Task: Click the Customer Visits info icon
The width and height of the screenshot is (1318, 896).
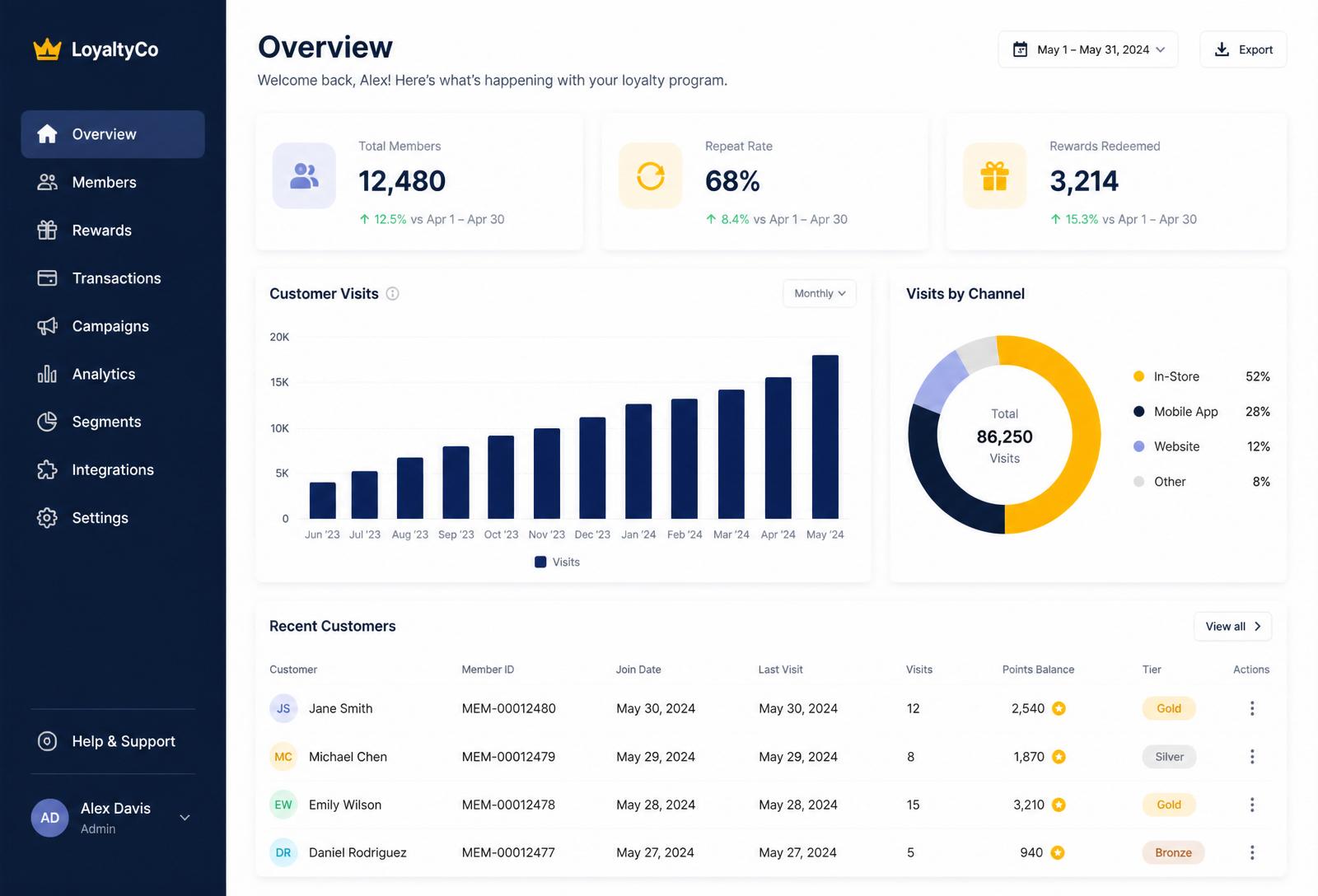Action: click(393, 294)
